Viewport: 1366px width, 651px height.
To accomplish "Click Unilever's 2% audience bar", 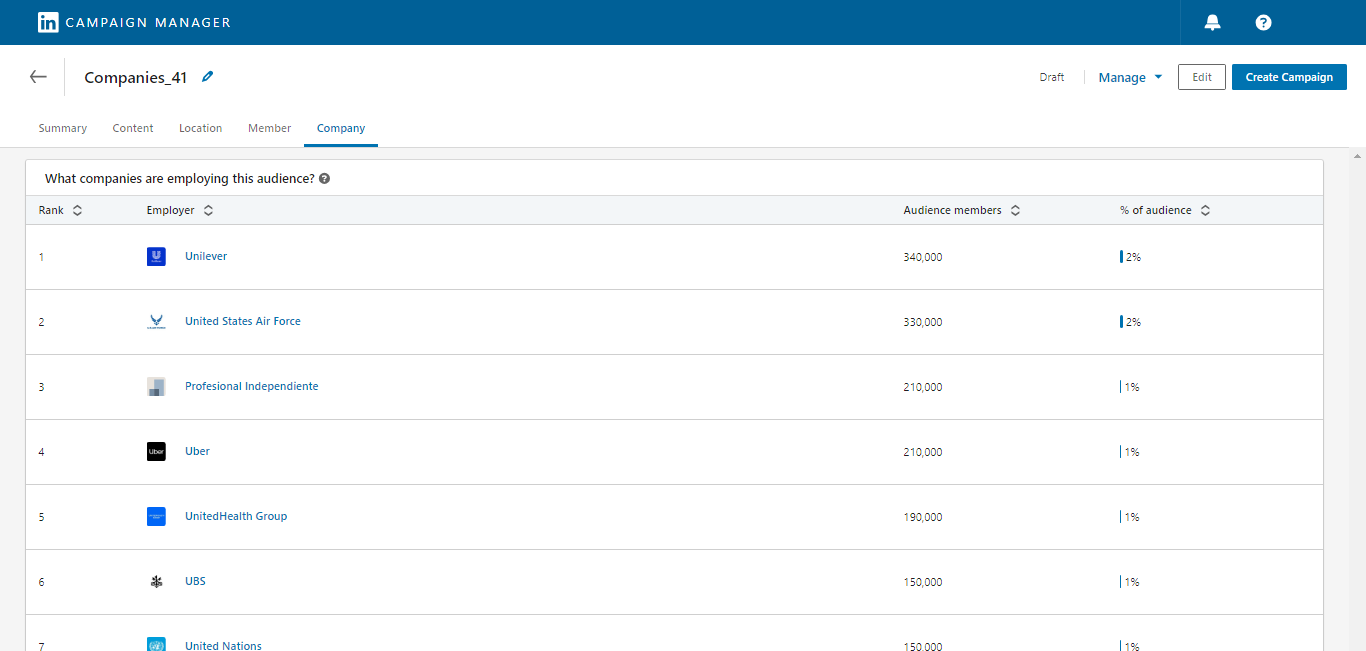I will (x=1121, y=257).
